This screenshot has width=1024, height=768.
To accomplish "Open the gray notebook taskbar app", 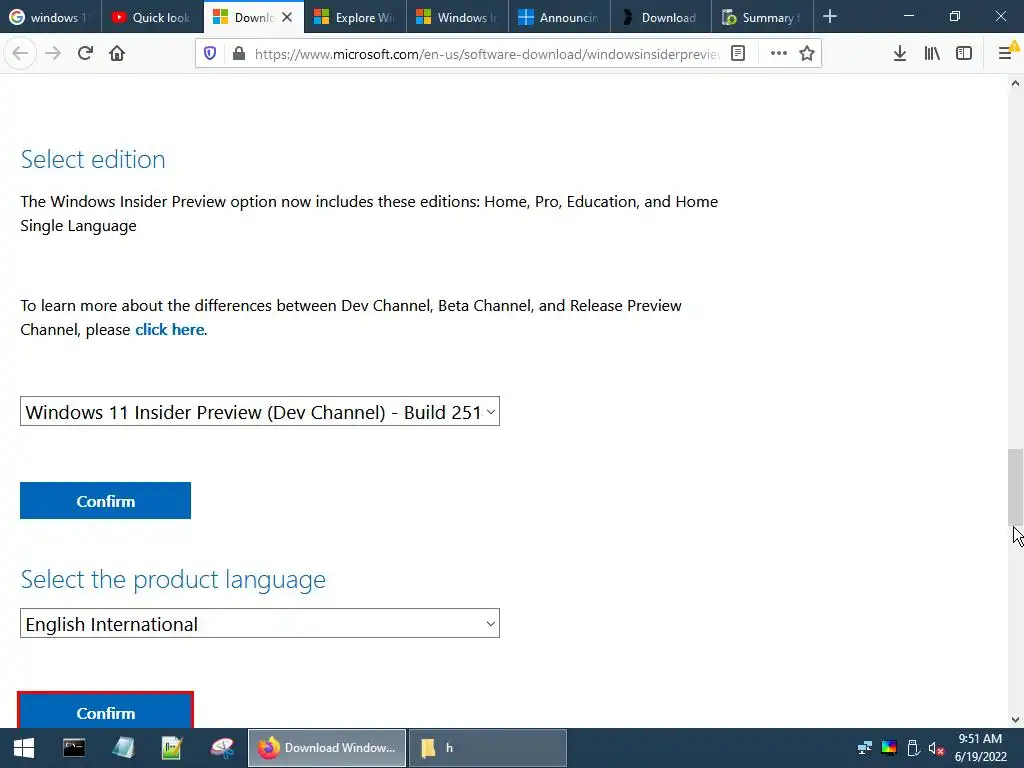I will [123, 748].
